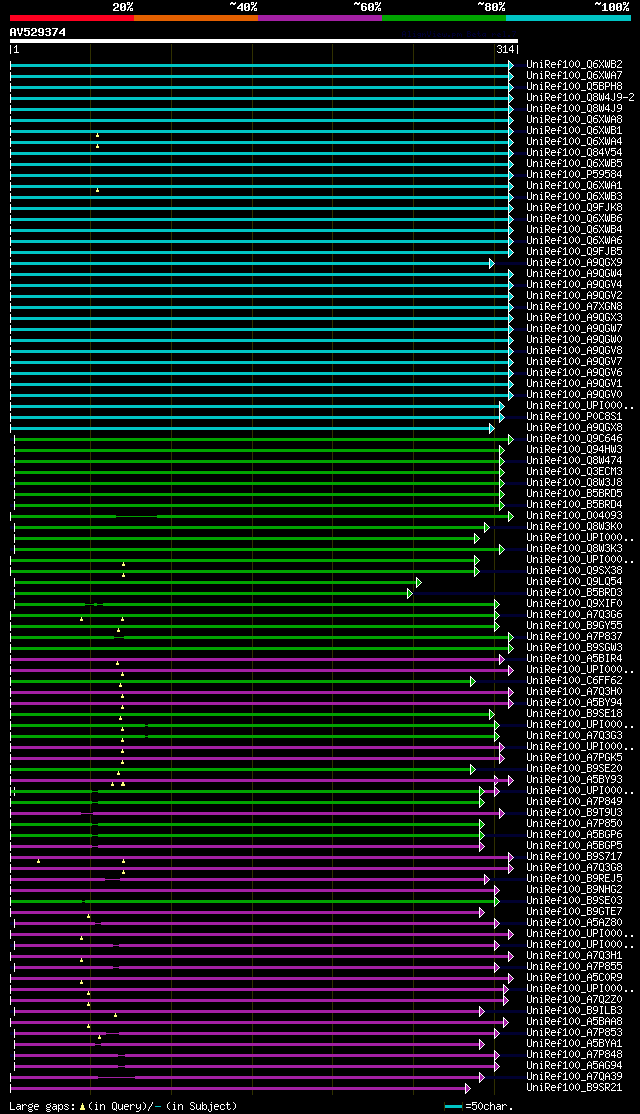Select the UniRef100_B9T9U3 label
Image resolution: width=640 pixels, height=1114 pixels.
click(574, 813)
